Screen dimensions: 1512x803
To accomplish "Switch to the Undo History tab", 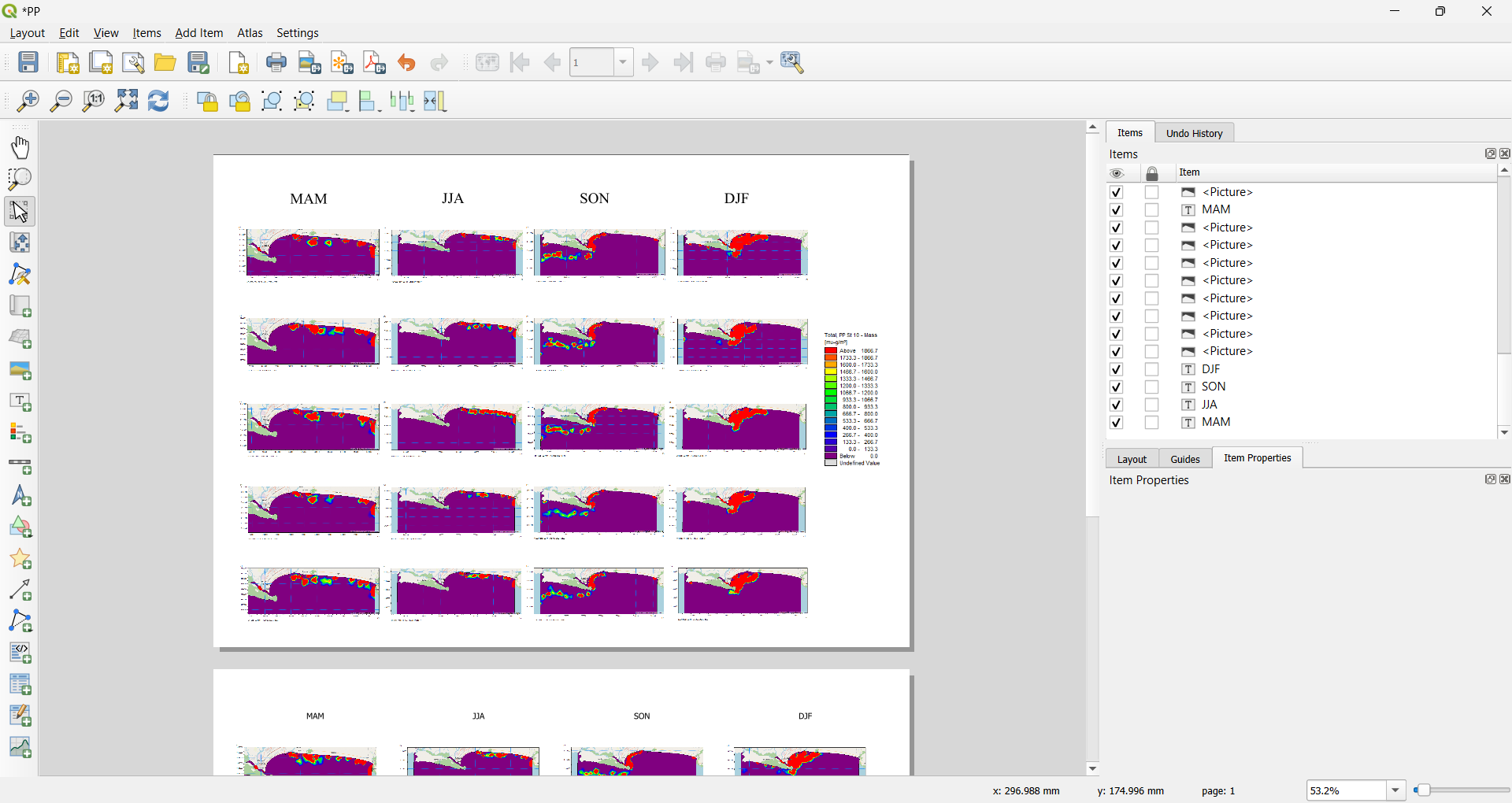I will pyautogui.click(x=1194, y=133).
